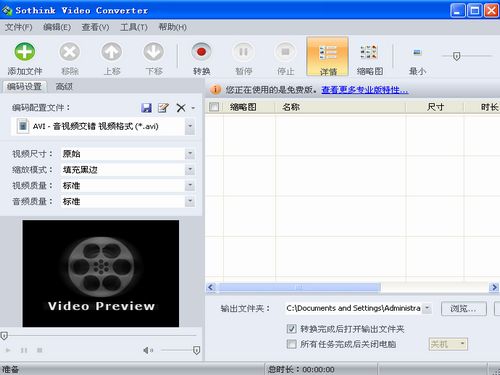Click the Stop (停止) toolbar icon

point(285,52)
